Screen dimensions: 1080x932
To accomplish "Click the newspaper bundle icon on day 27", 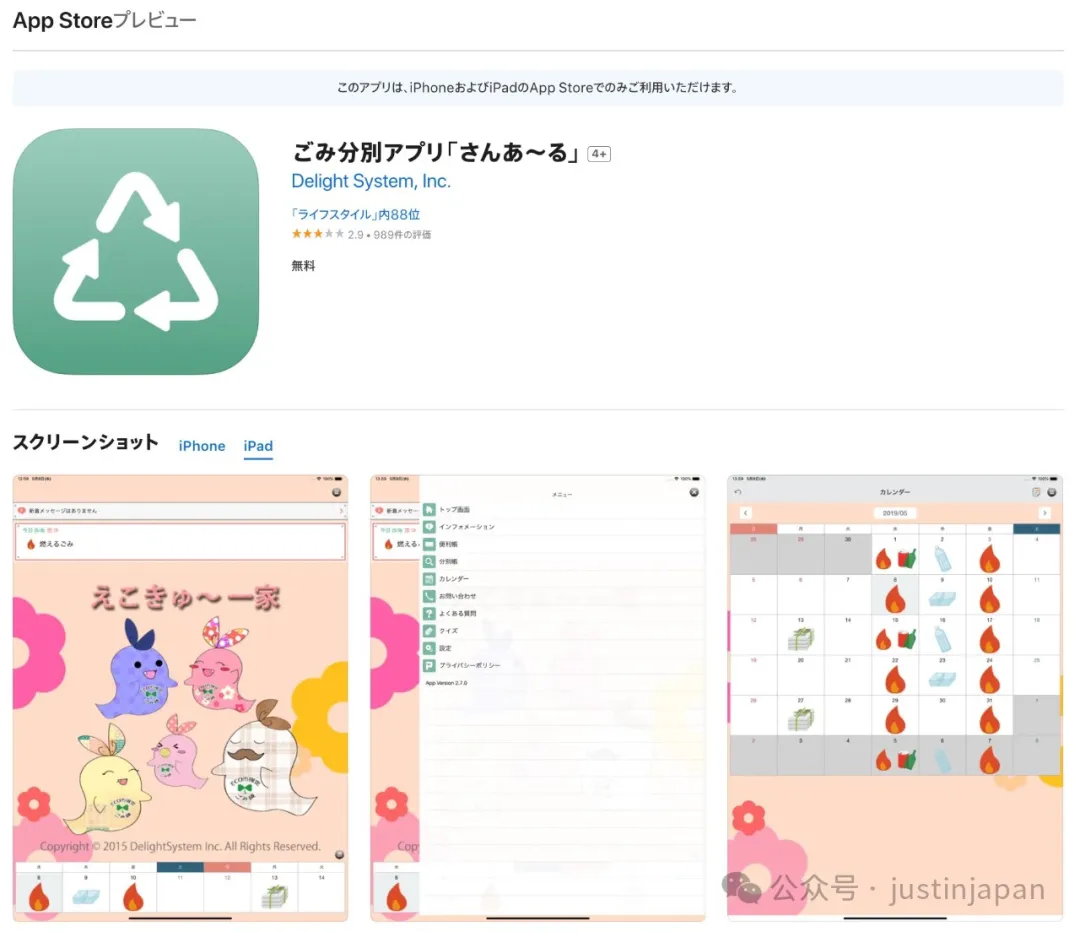I will coord(800,720).
